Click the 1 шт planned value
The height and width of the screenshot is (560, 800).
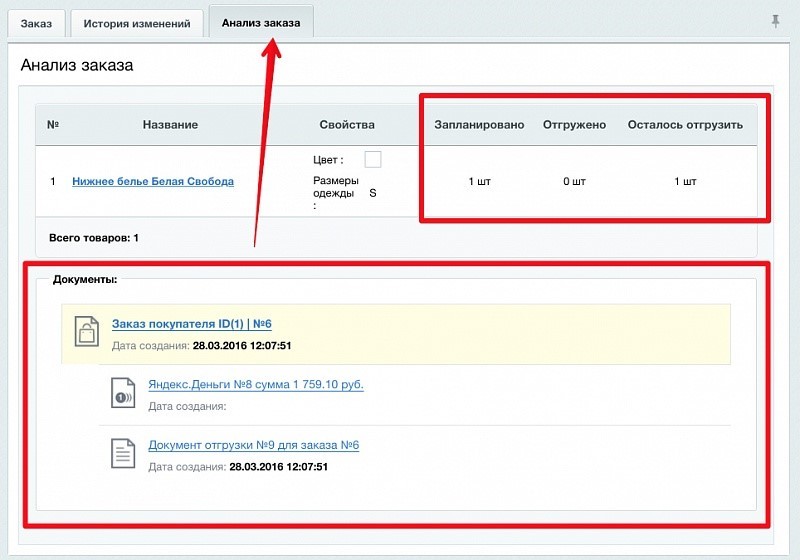point(480,181)
